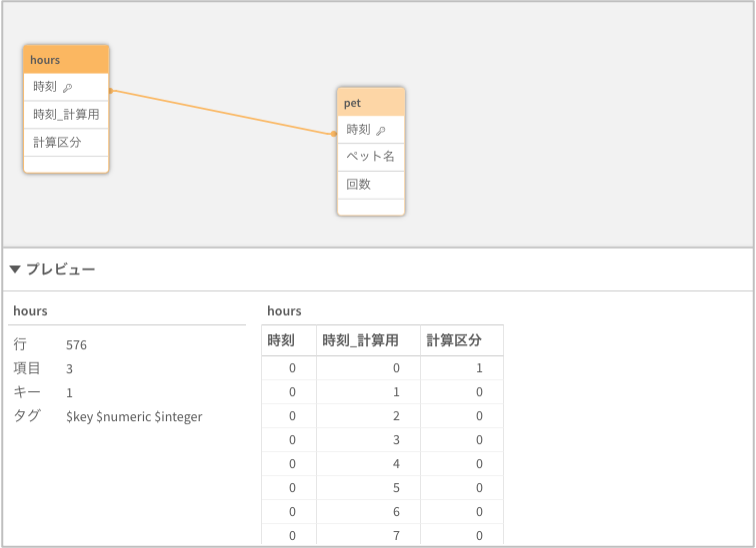Collapse the プレビュー panel with the triangle
This screenshot has width=756, height=548.
(15, 270)
